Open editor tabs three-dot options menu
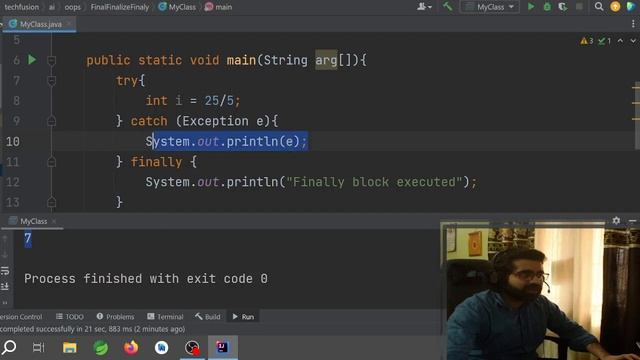The height and width of the screenshot is (360, 640). point(633,24)
